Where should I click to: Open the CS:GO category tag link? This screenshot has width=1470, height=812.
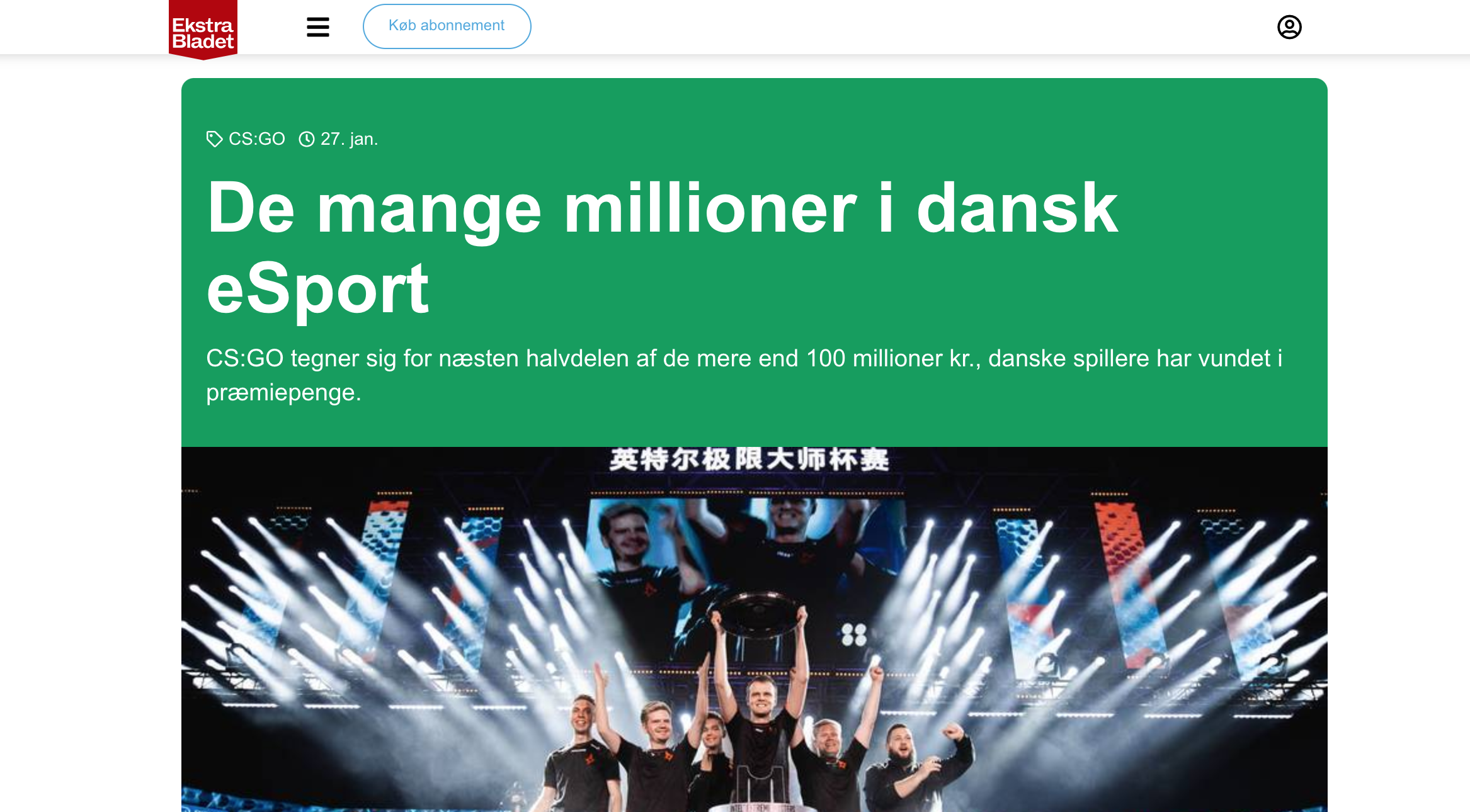[257, 139]
